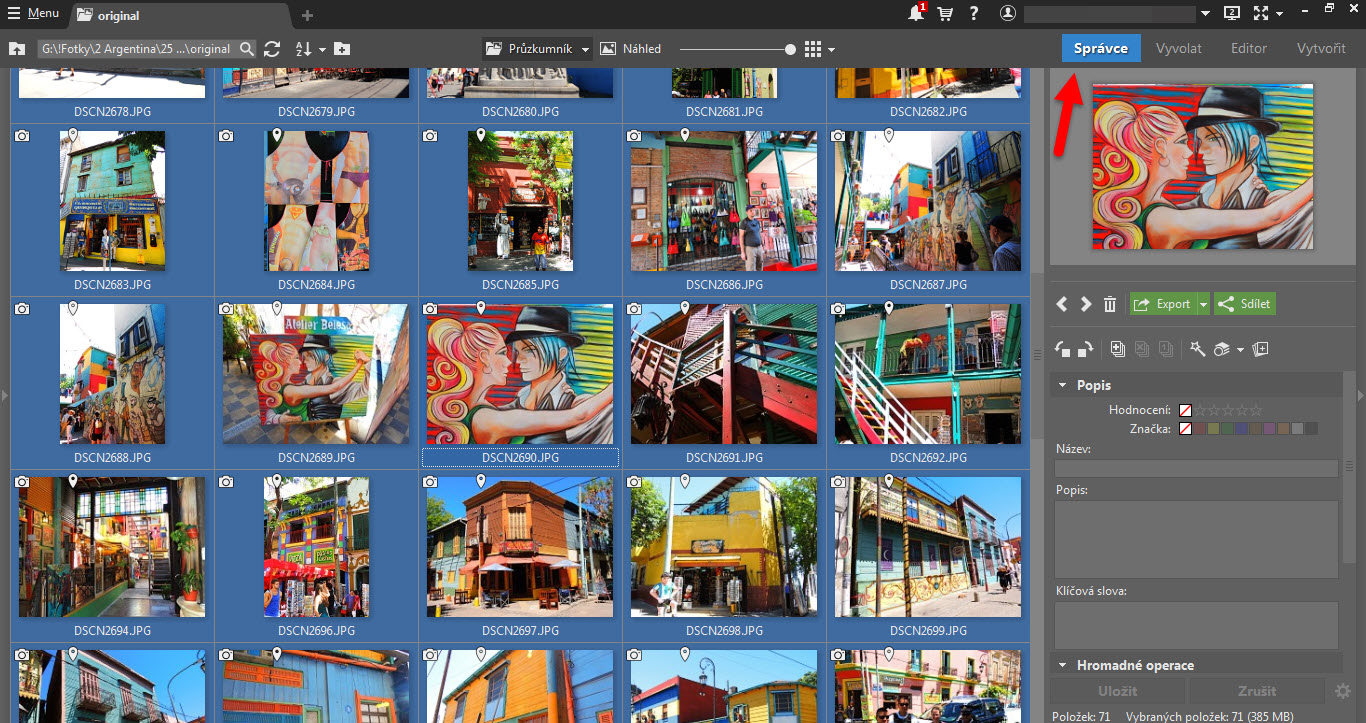
Task: Click the create copies icon with plus
Action: click(1118, 349)
